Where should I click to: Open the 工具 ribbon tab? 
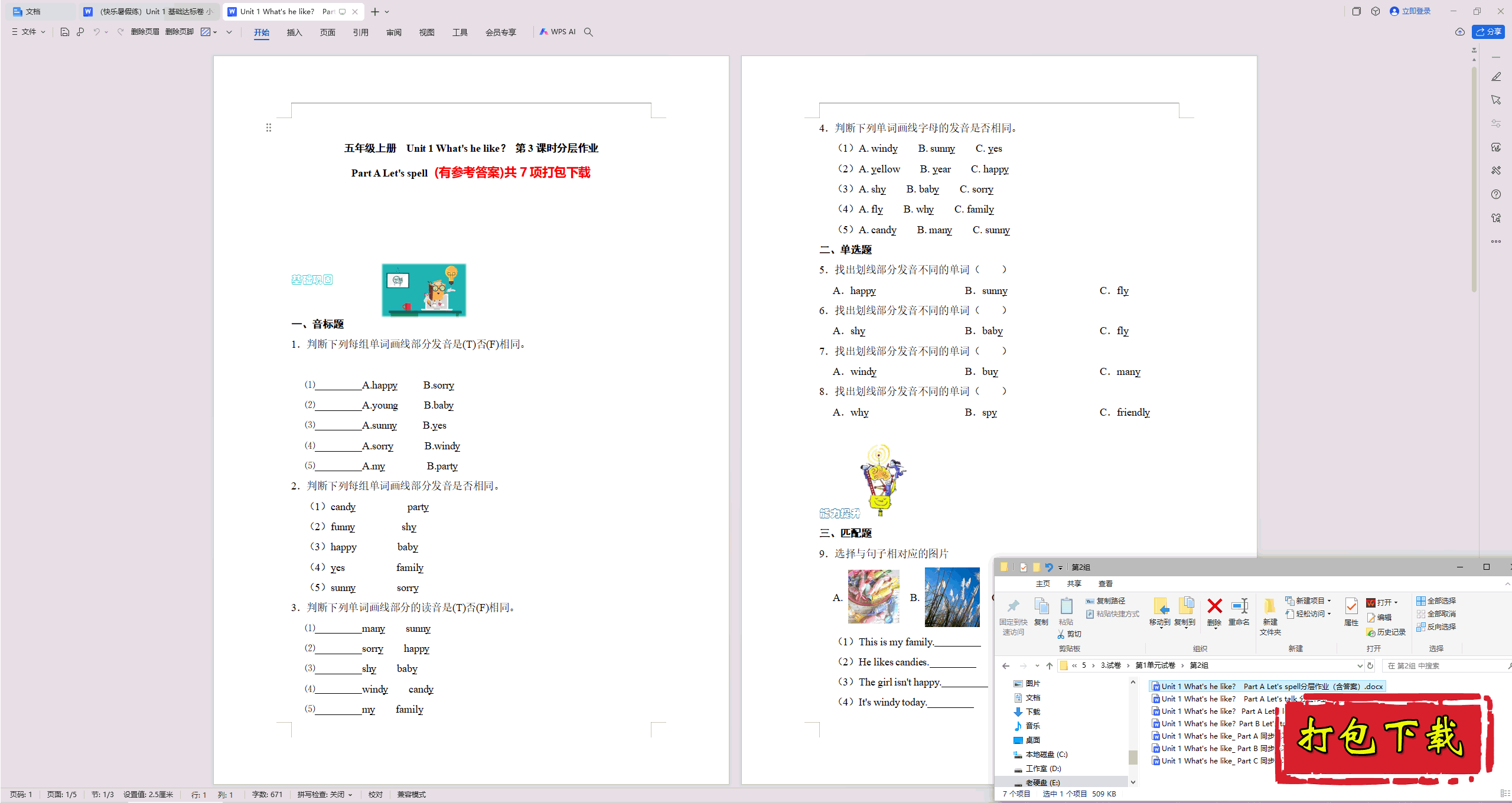[x=460, y=32]
